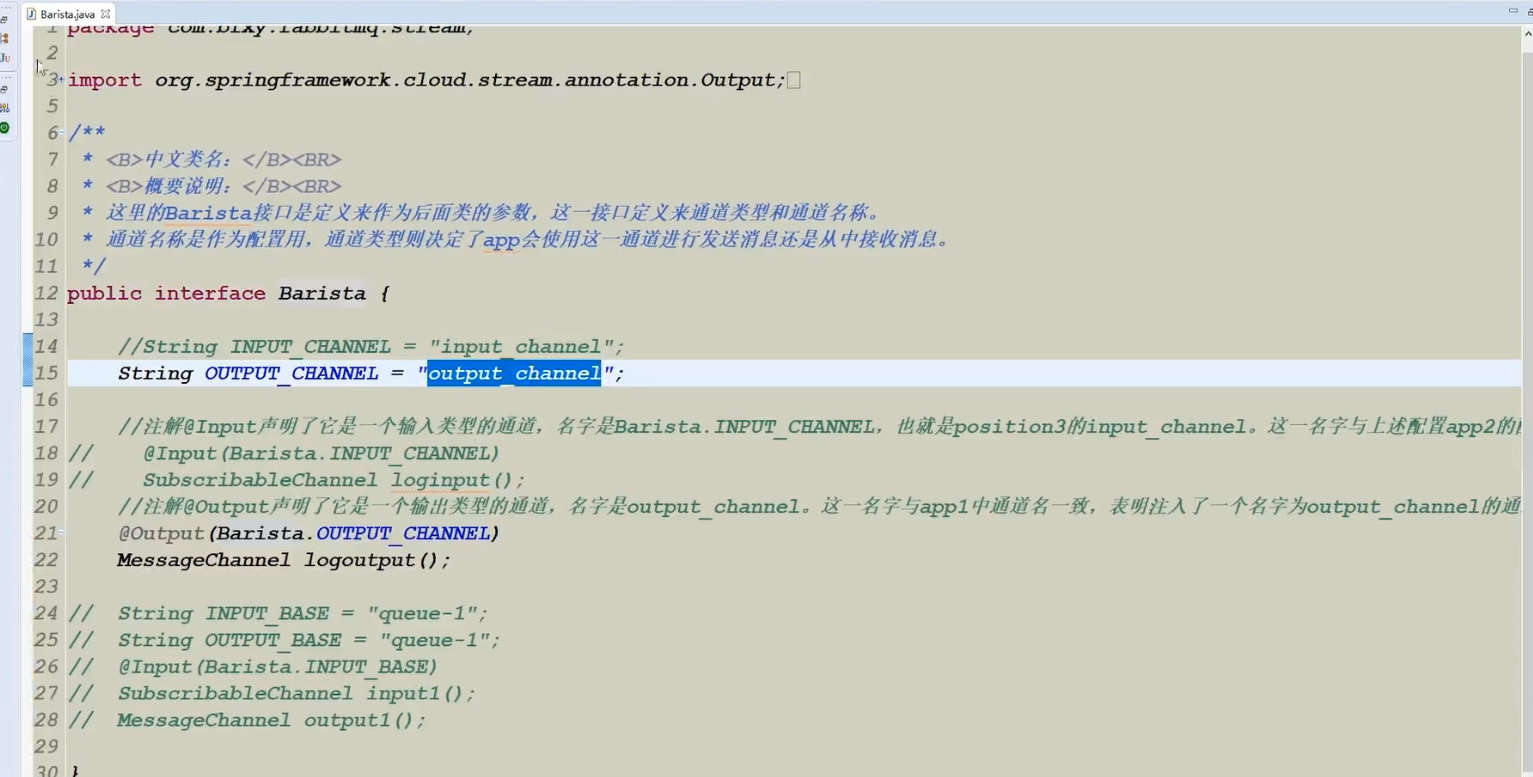Viewport: 1533px width, 777px height.
Task: Click the '//注解@Output声明' comment on line 20
Action: click(x=818, y=507)
